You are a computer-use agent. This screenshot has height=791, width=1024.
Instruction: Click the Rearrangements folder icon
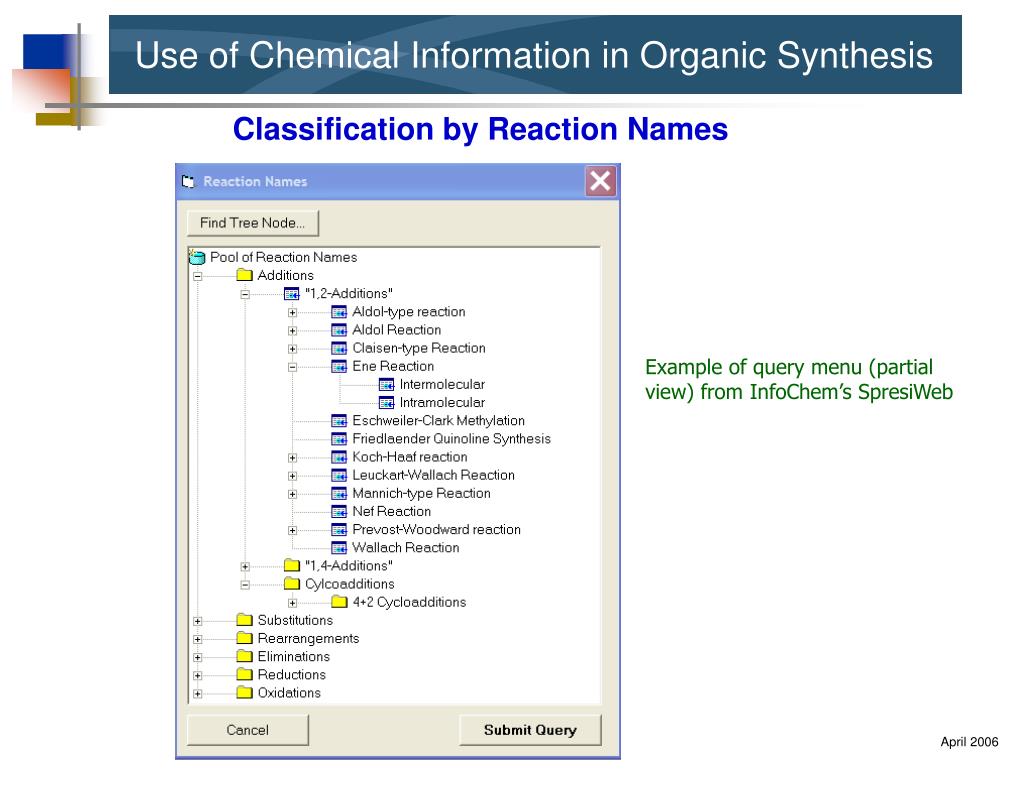244,638
